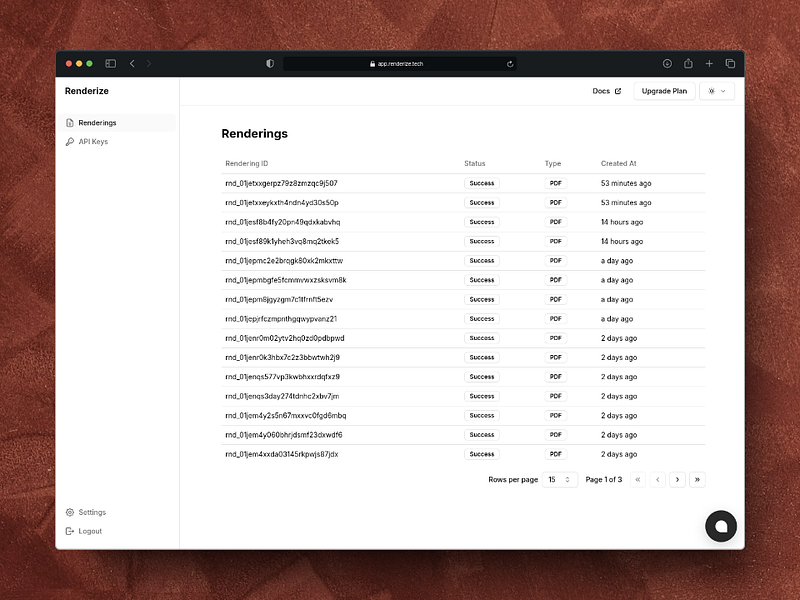
Task: Click the browser forward arrow
Action: [x=149, y=64]
